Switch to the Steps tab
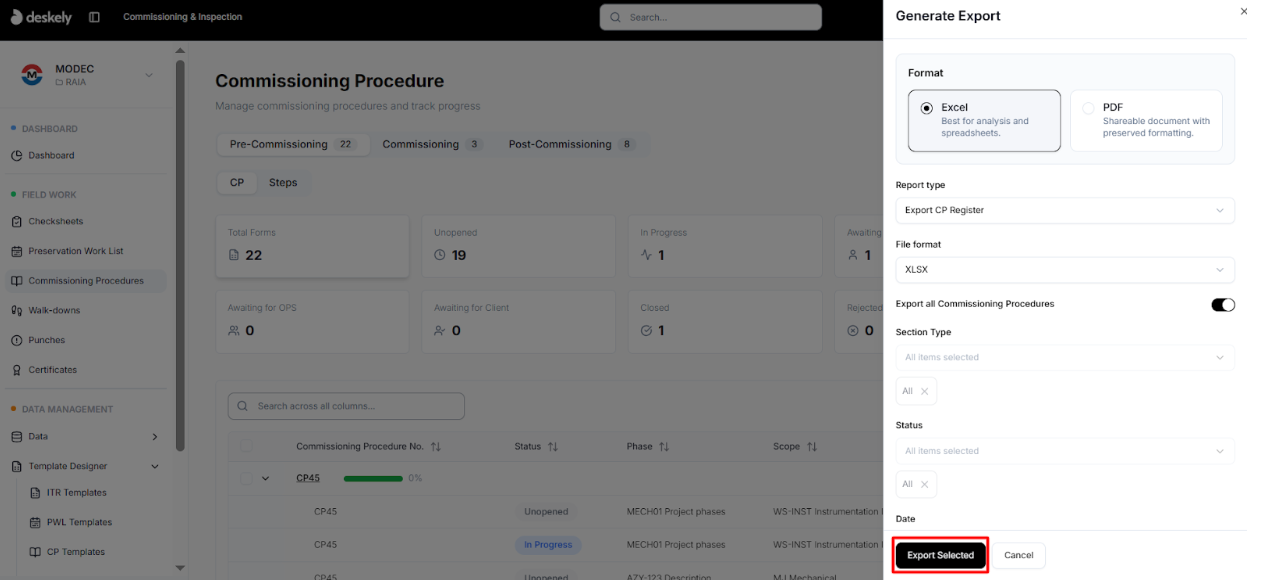 click(x=283, y=183)
